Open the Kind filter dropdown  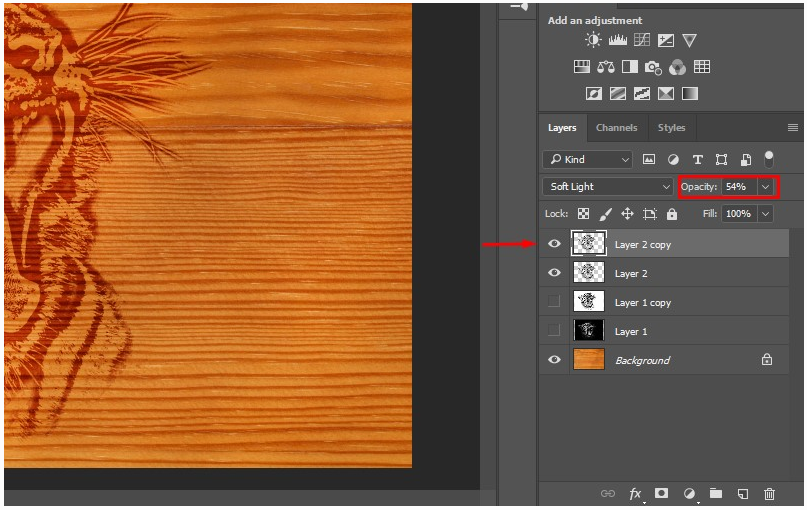click(x=587, y=160)
